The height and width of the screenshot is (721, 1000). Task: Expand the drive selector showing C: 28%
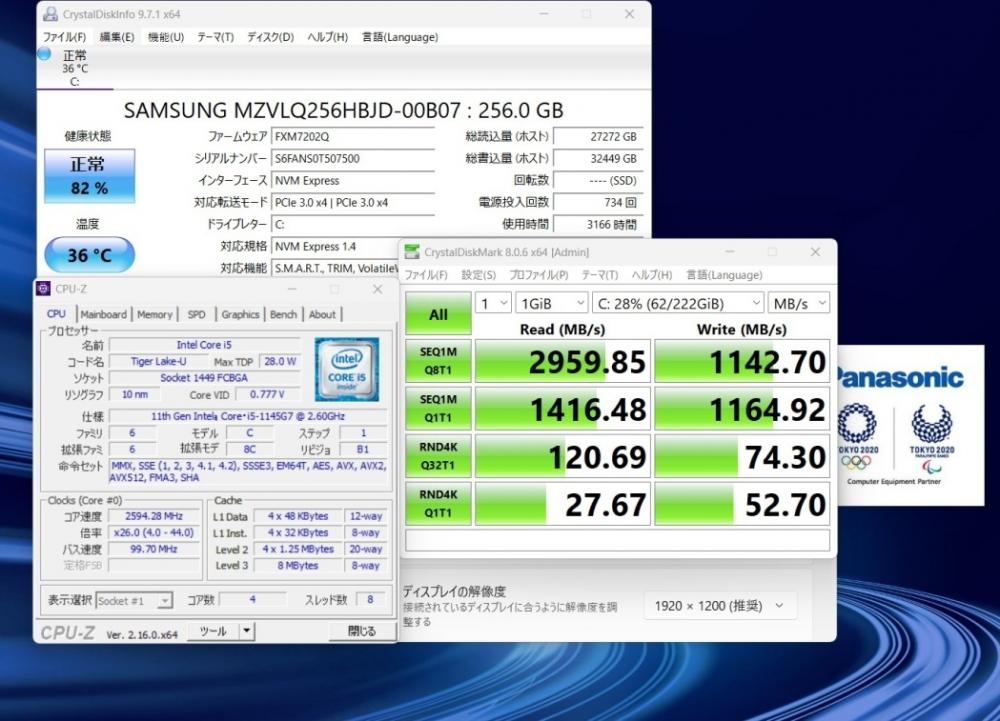pos(677,303)
